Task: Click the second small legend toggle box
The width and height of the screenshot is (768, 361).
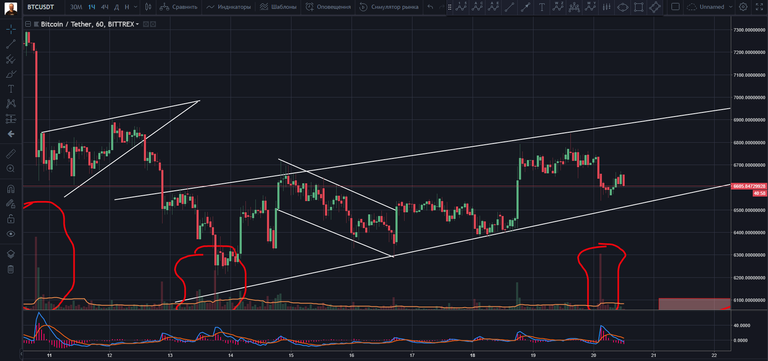Action: [152, 24]
